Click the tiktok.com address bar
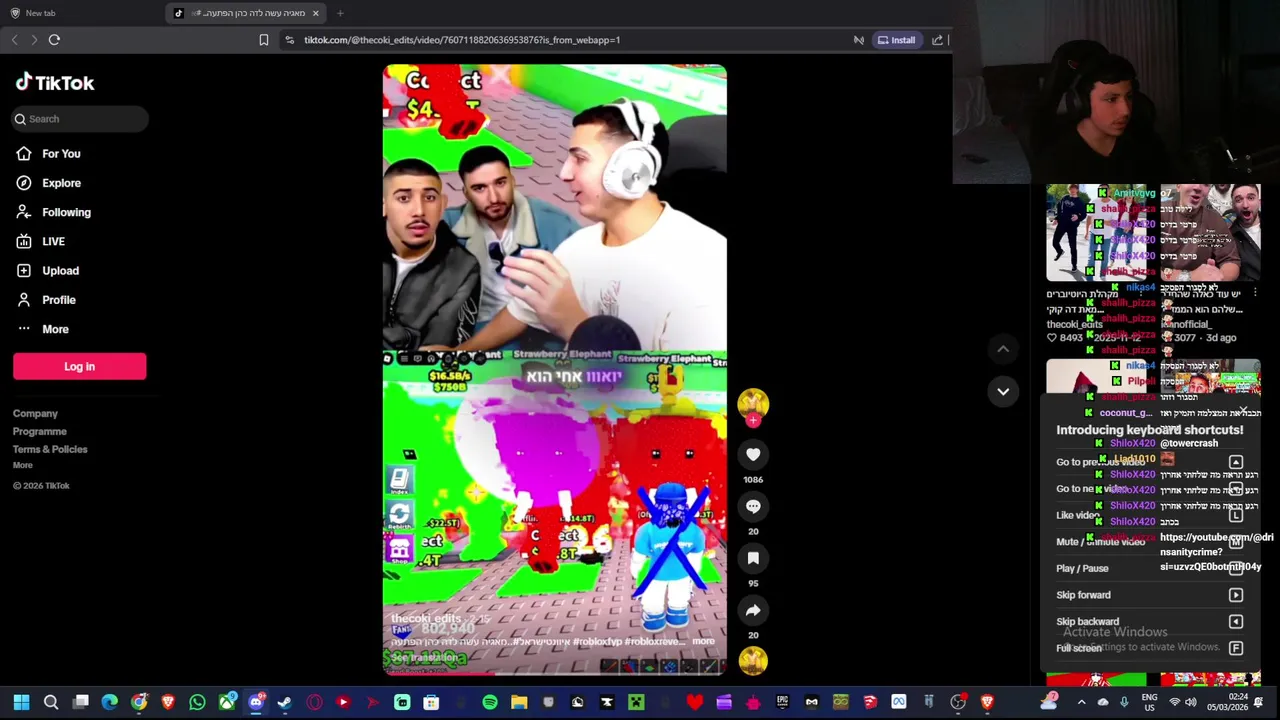 (x=462, y=40)
